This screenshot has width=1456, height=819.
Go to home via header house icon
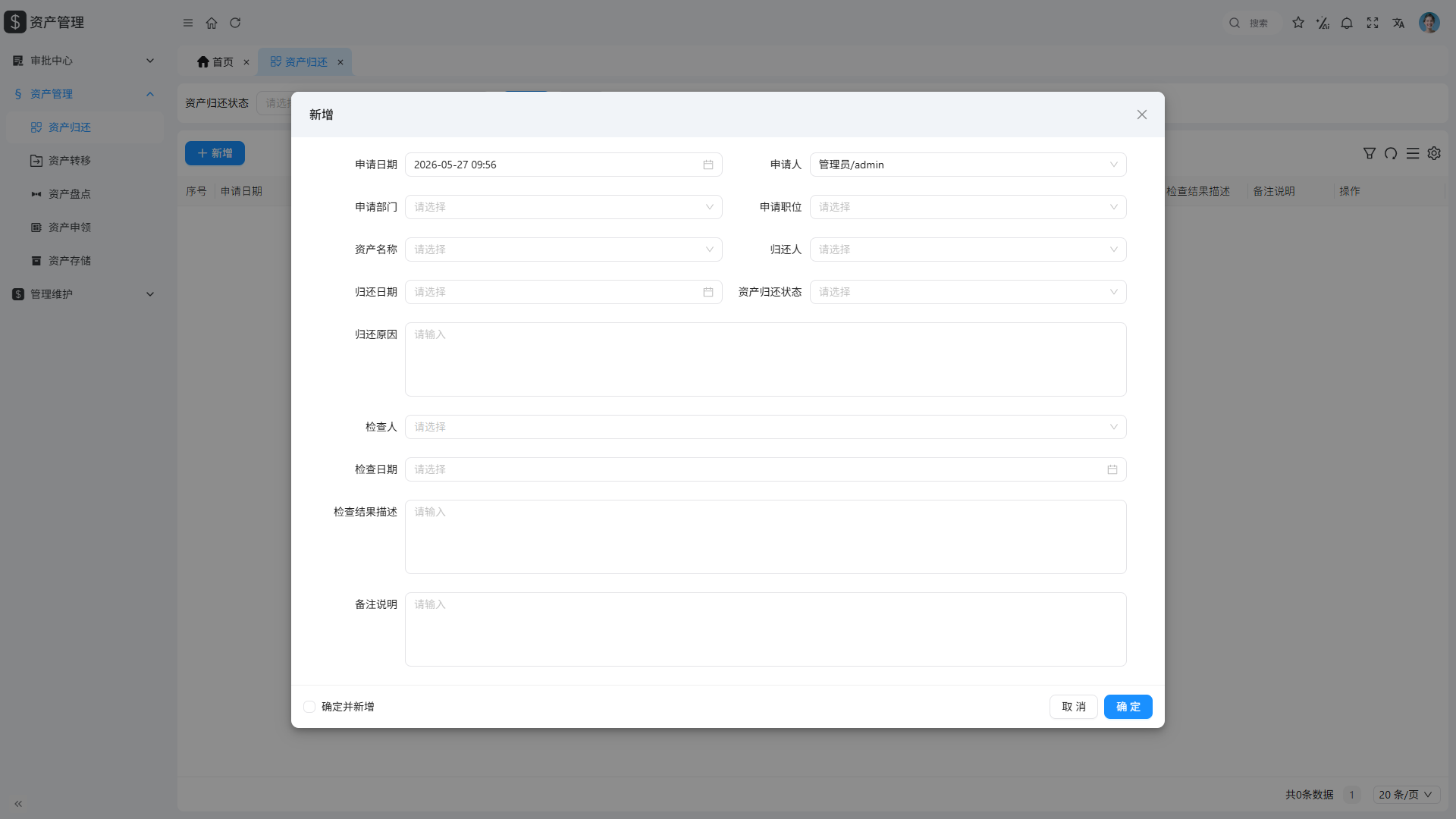[x=212, y=23]
